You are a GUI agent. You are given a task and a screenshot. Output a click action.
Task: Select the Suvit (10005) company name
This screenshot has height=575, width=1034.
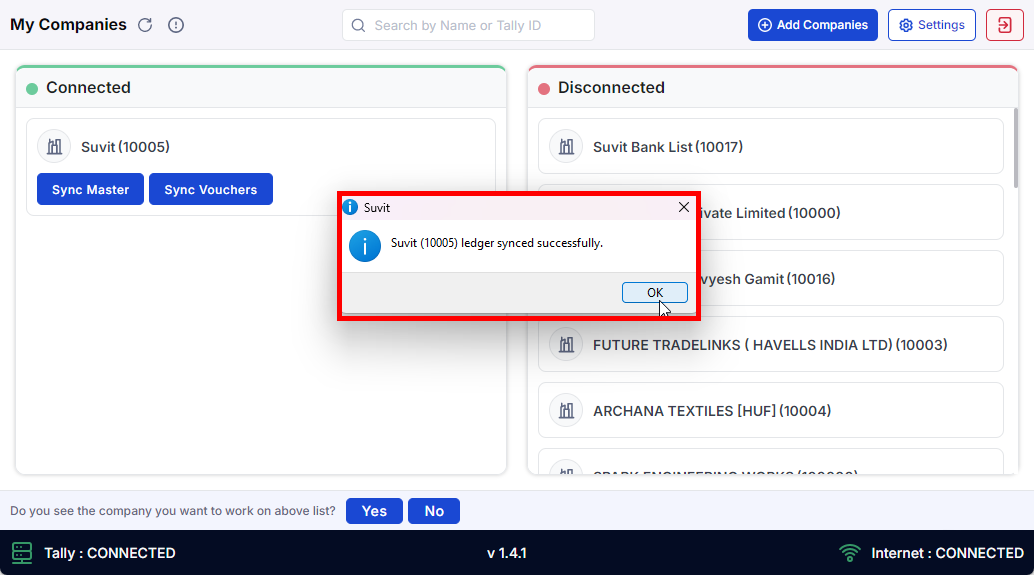coord(125,146)
